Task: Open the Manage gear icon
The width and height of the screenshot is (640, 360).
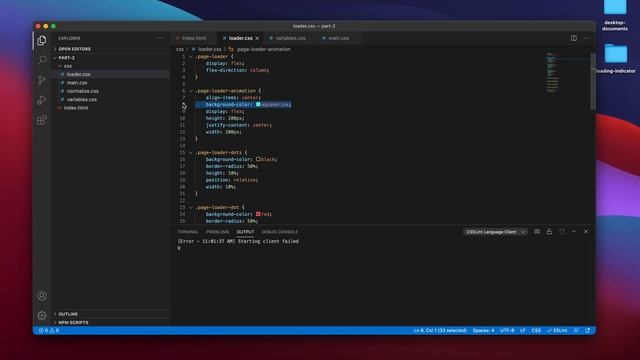Action: pos(42,316)
